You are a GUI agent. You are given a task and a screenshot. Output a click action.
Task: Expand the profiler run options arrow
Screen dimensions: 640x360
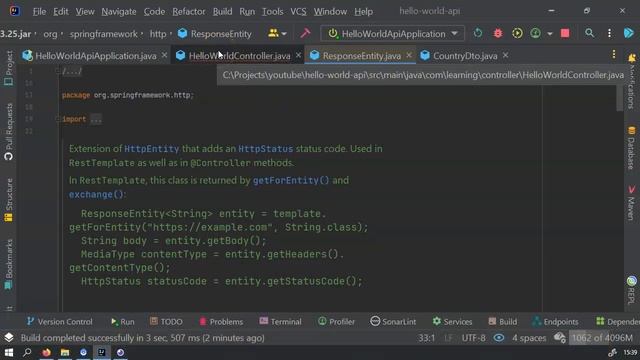[x=550, y=33]
